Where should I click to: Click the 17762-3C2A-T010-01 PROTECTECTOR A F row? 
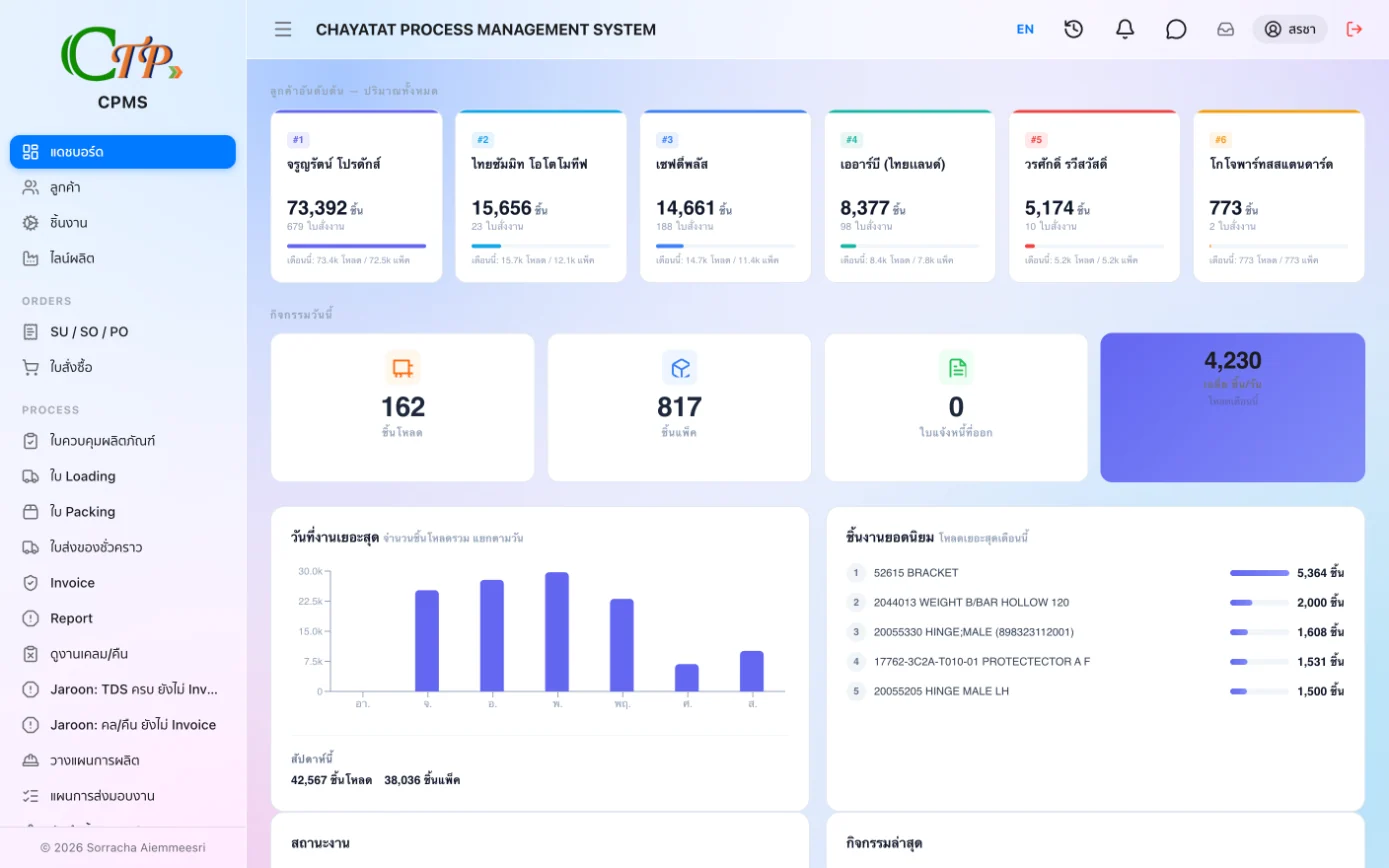point(1095,661)
